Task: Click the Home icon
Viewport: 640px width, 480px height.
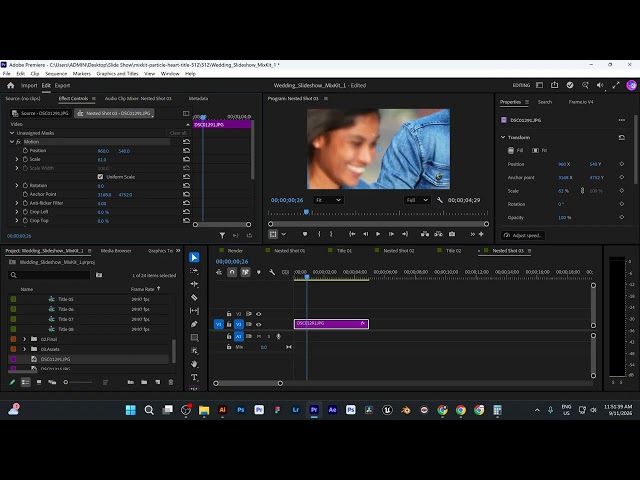Action: [x=11, y=85]
